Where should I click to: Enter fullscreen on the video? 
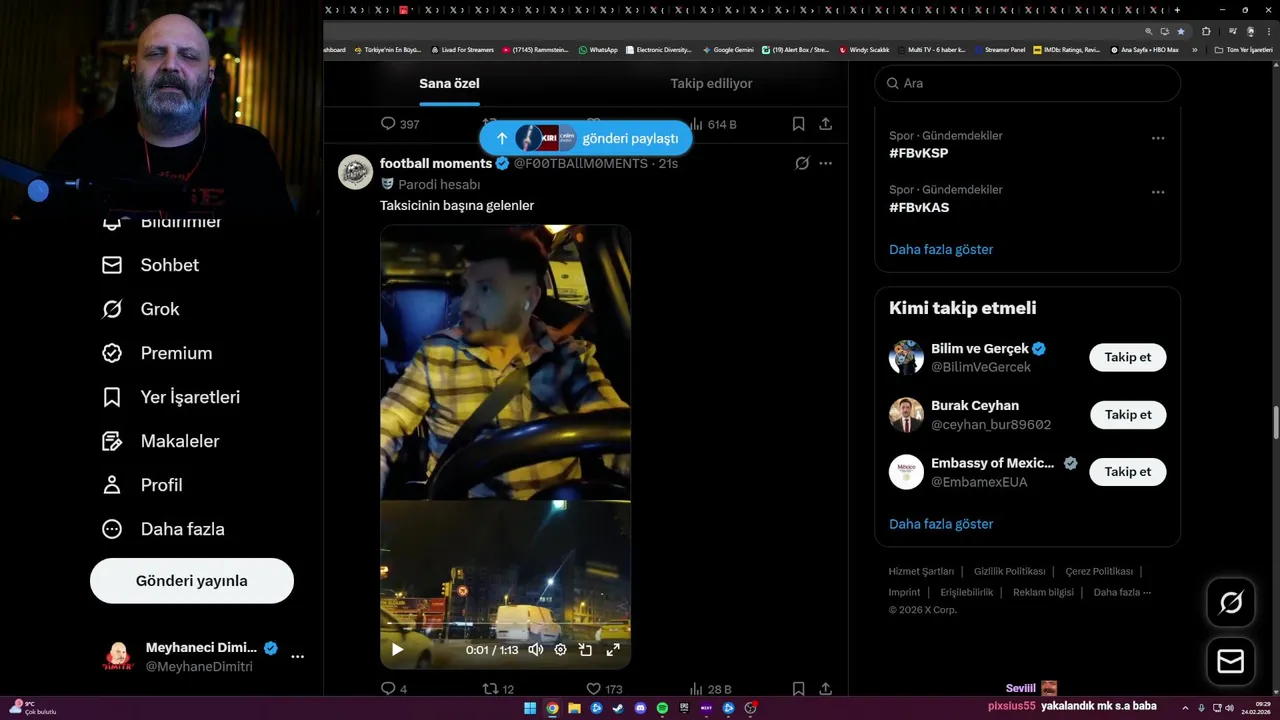tap(613, 649)
